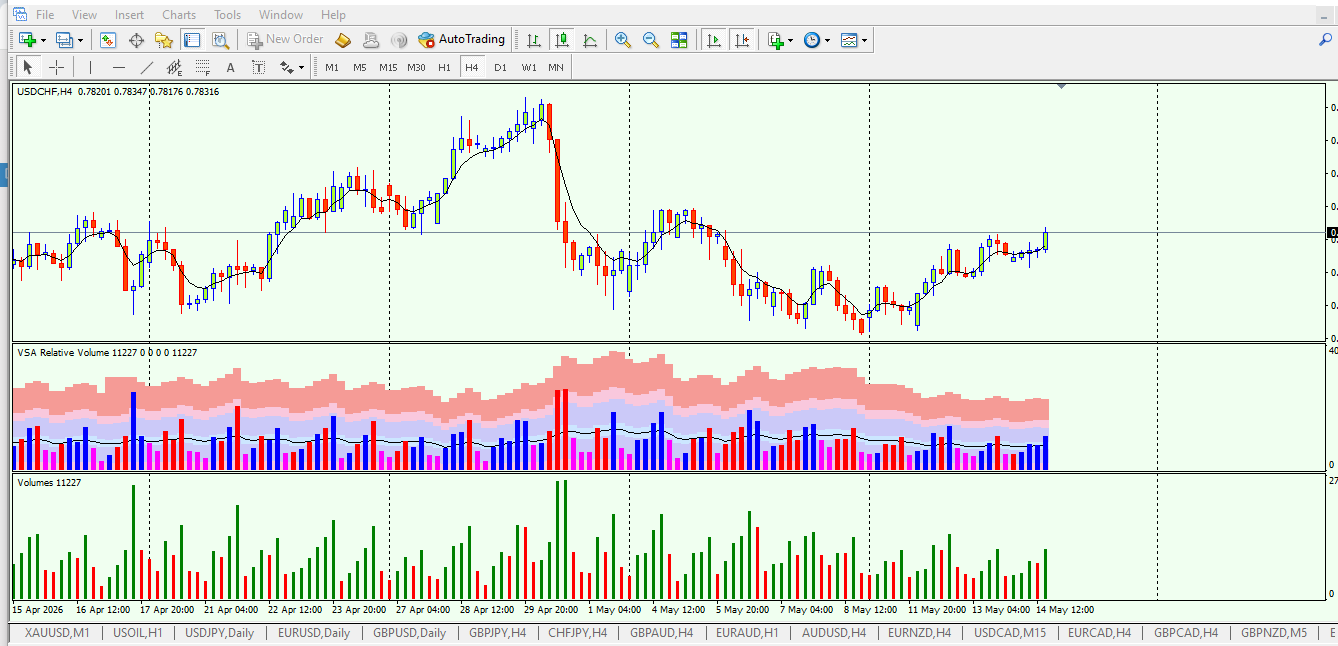The width and height of the screenshot is (1338, 646).
Task: Open the Data Window crosshair-target icon
Action: point(136,40)
